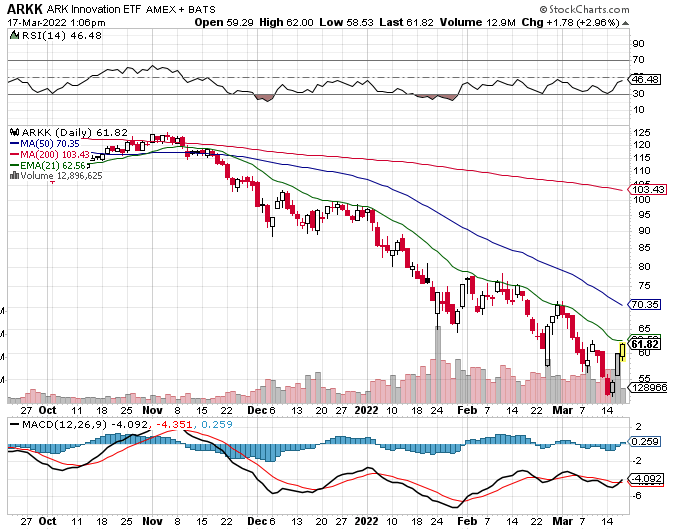Click the tallest gray volume bar at Jan 24
The width and height of the screenshot is (693, 530).
click(x=438, y=365)
